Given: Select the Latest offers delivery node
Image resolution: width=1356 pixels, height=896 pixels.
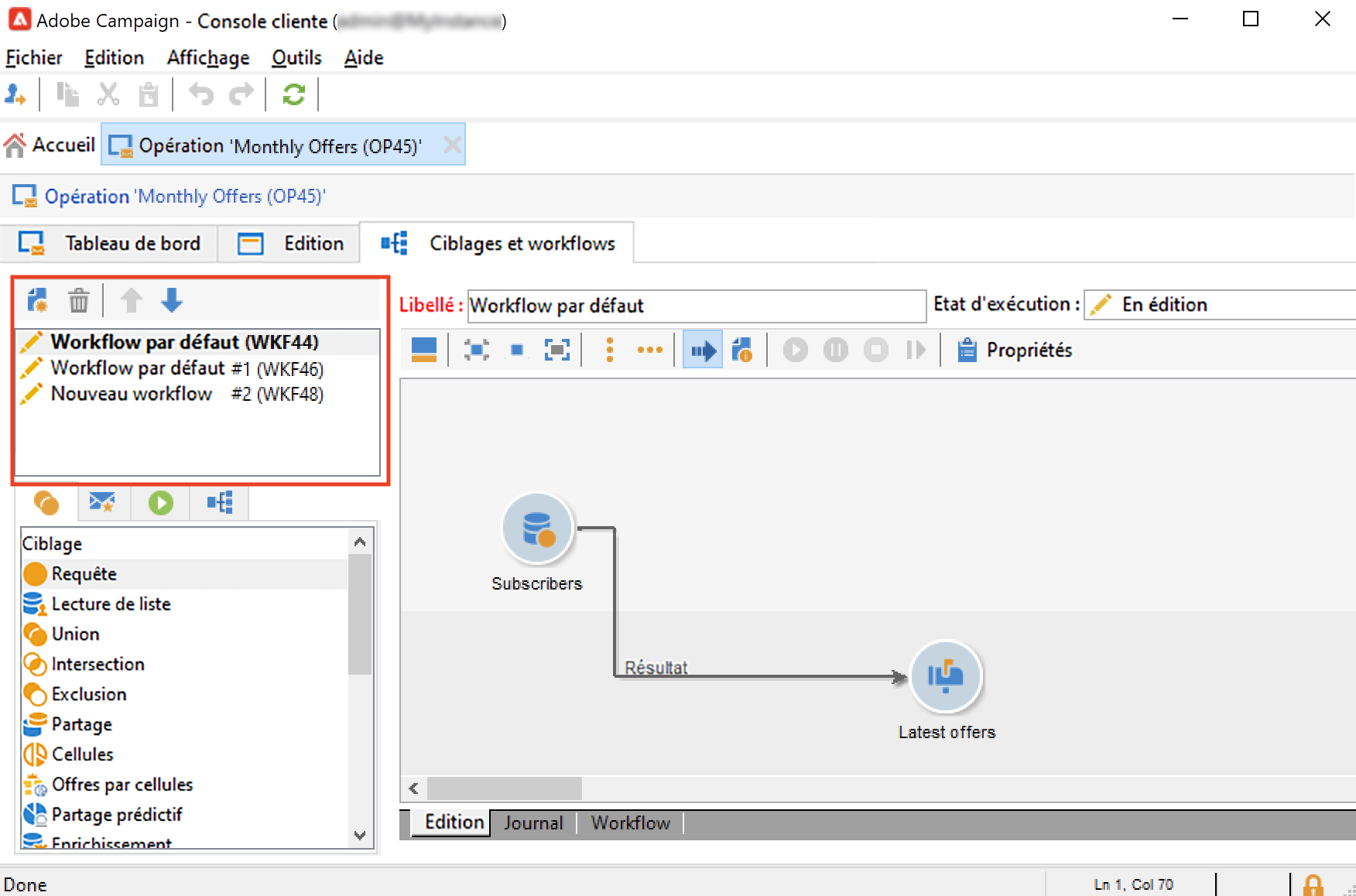Looking at the screenshot, I should coord(946,676).
